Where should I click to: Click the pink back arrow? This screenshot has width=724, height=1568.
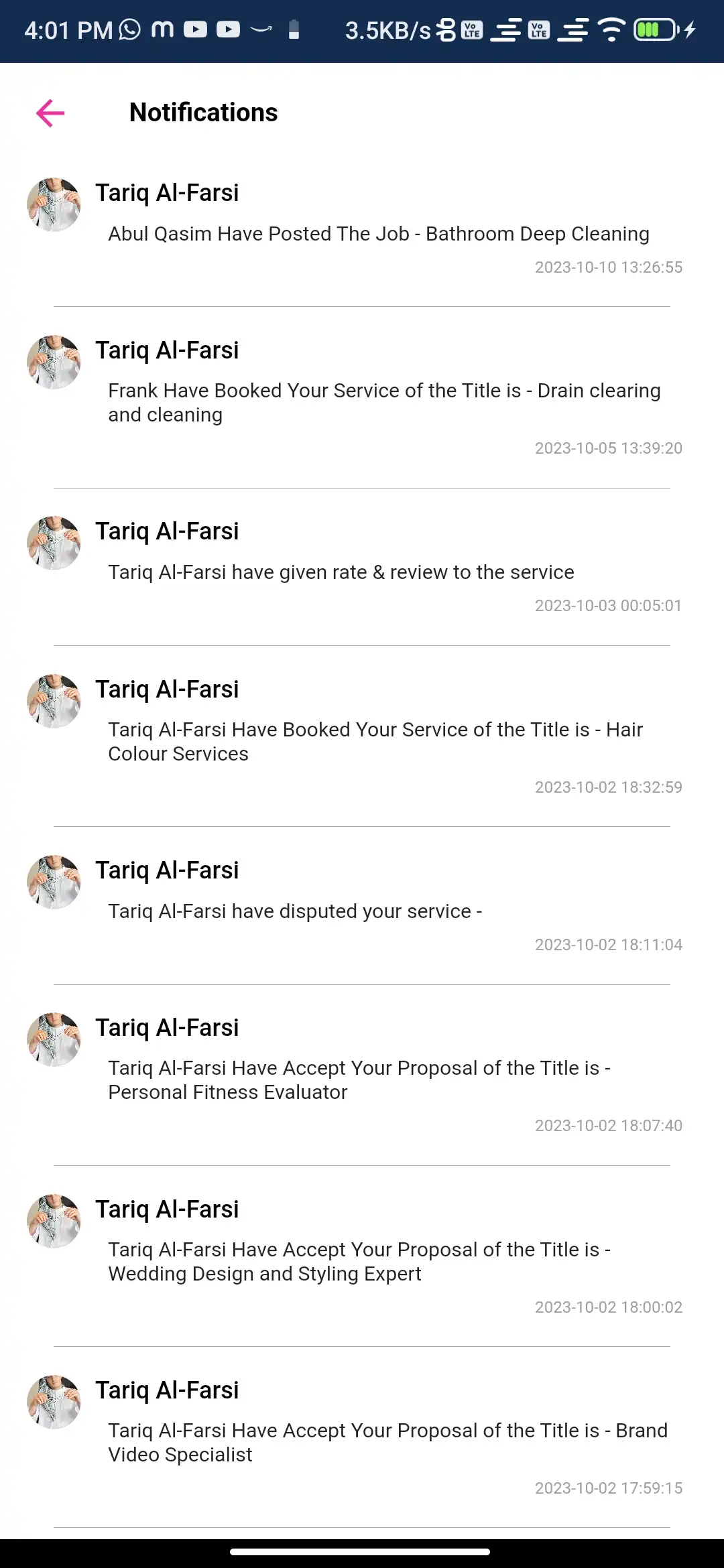tap(49, 112)
